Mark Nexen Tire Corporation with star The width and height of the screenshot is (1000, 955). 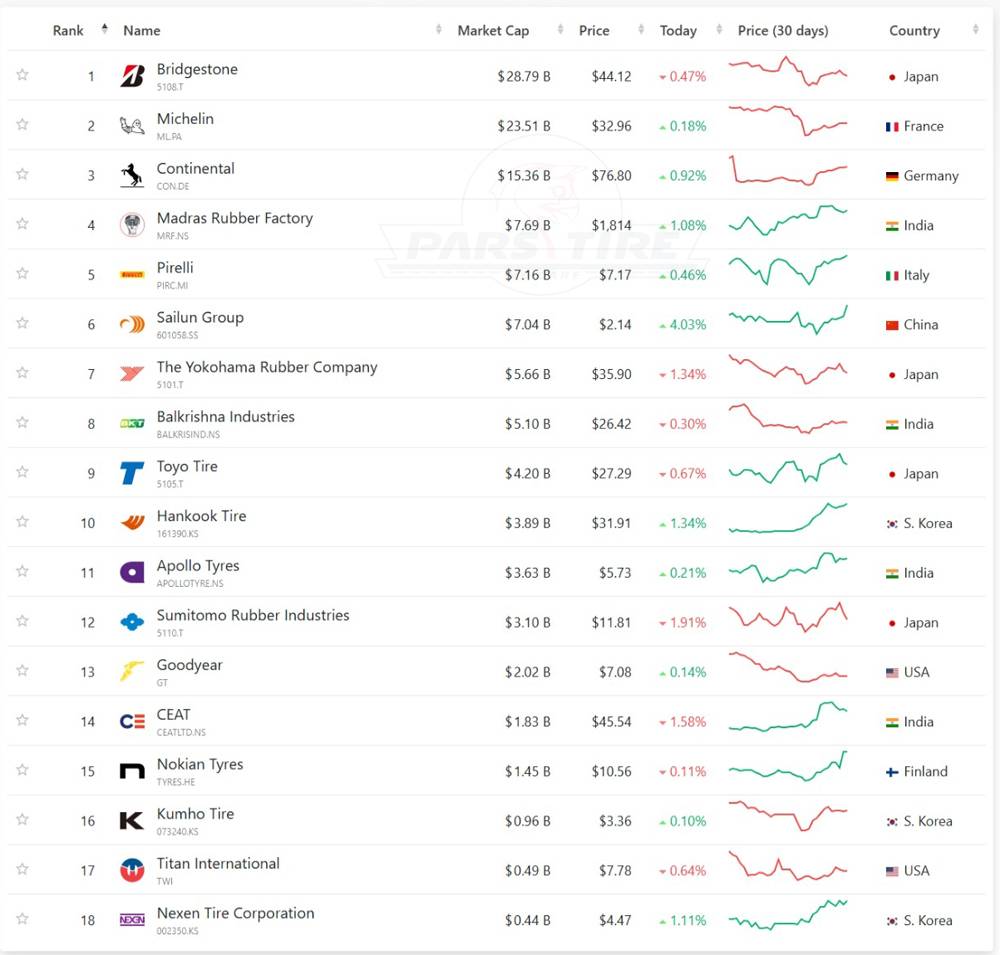point(22,919)
